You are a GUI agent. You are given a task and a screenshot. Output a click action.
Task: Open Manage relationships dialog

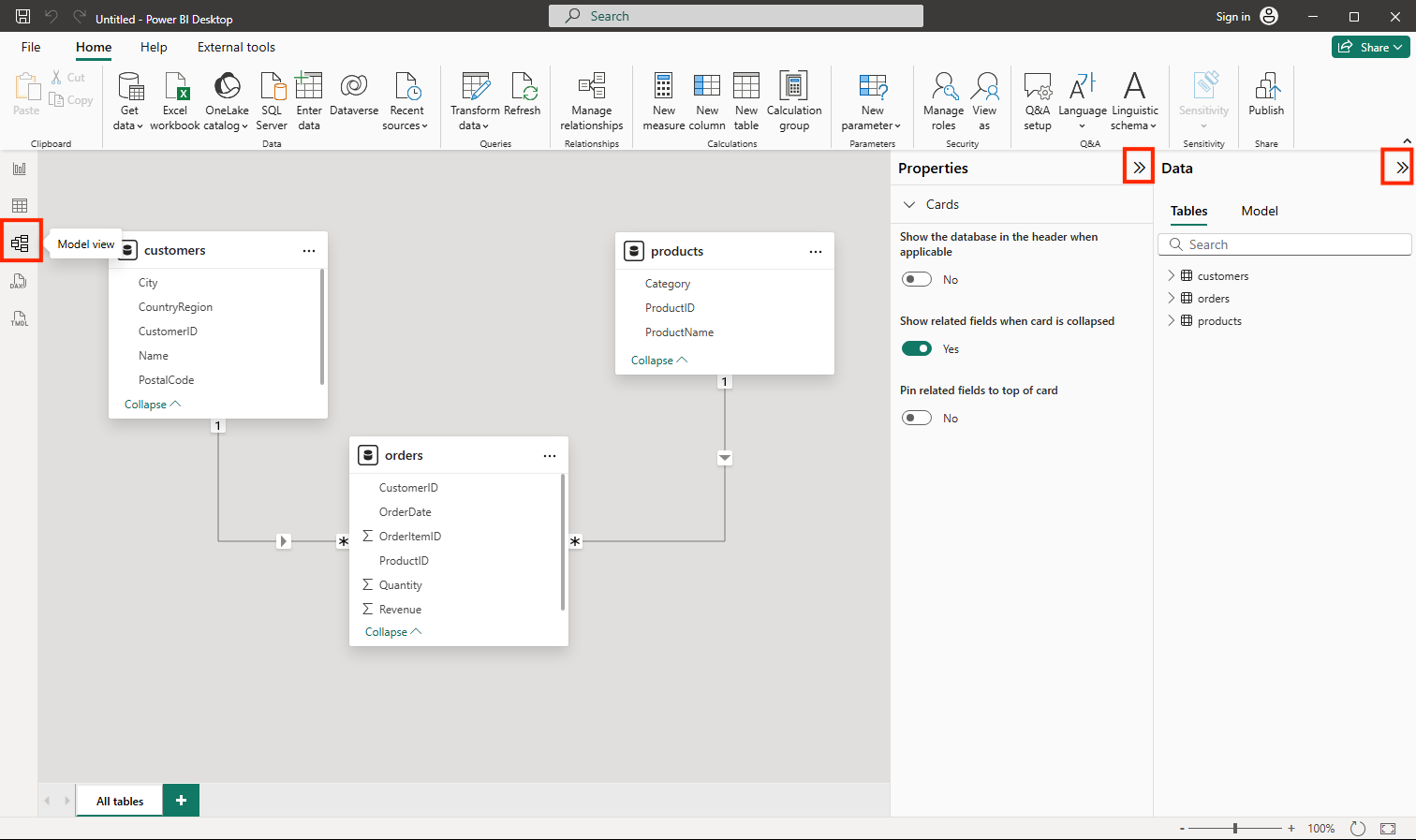592,101
